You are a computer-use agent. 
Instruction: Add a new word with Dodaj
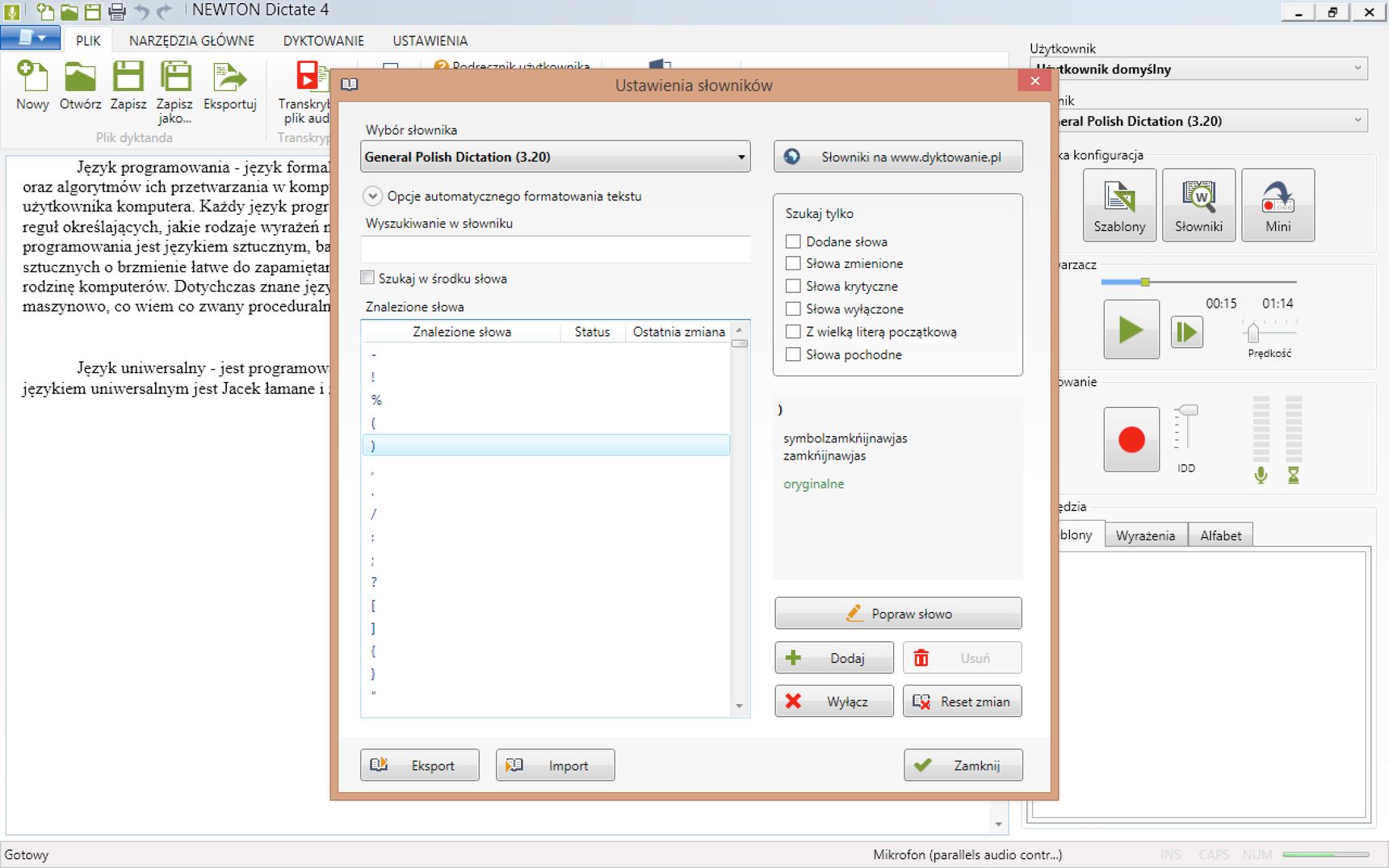coord(834,658)
